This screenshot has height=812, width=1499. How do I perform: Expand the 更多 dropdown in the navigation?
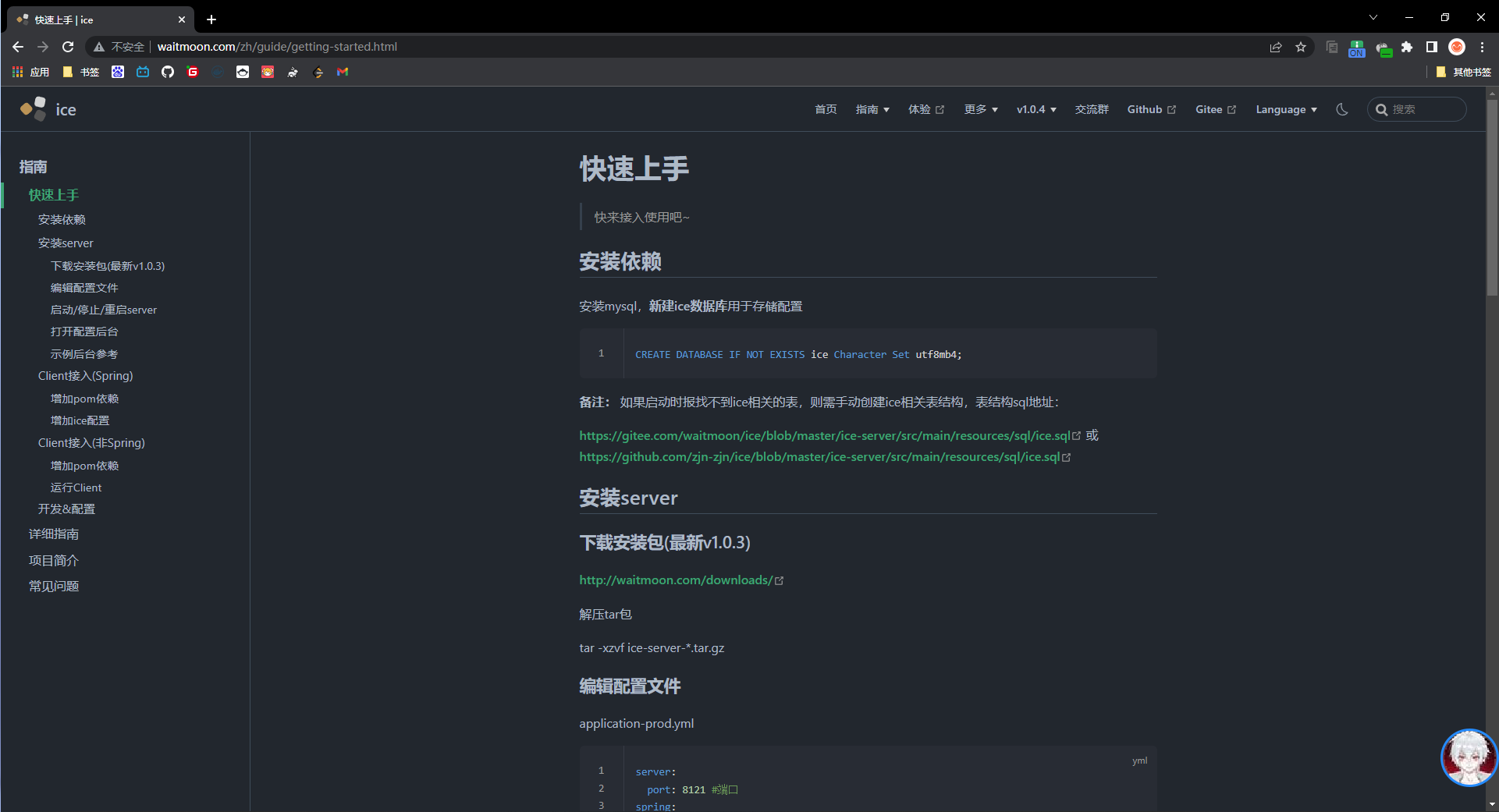tap(980, 109)
